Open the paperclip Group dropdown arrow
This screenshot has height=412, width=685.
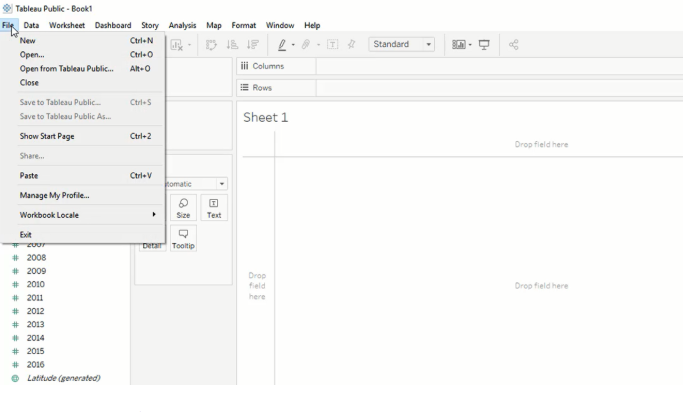coord(318,45)
